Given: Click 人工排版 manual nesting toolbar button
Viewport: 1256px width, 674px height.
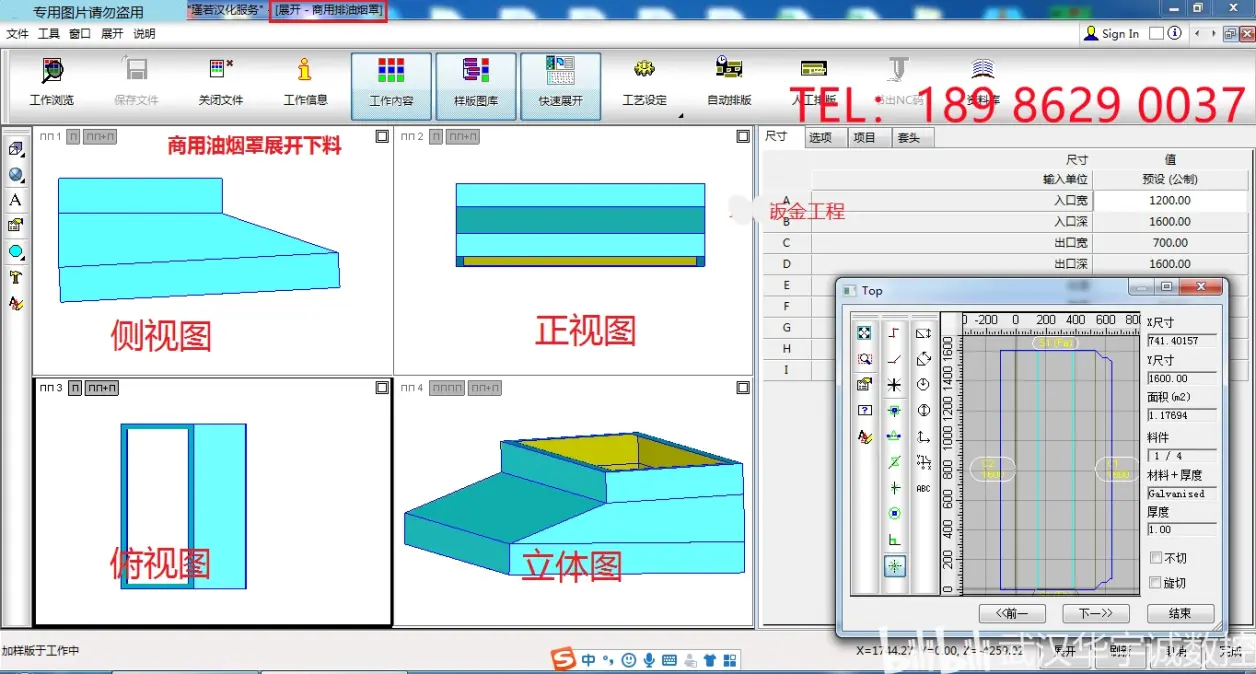Looking at the screenshot, I should [x=813, y=82].
